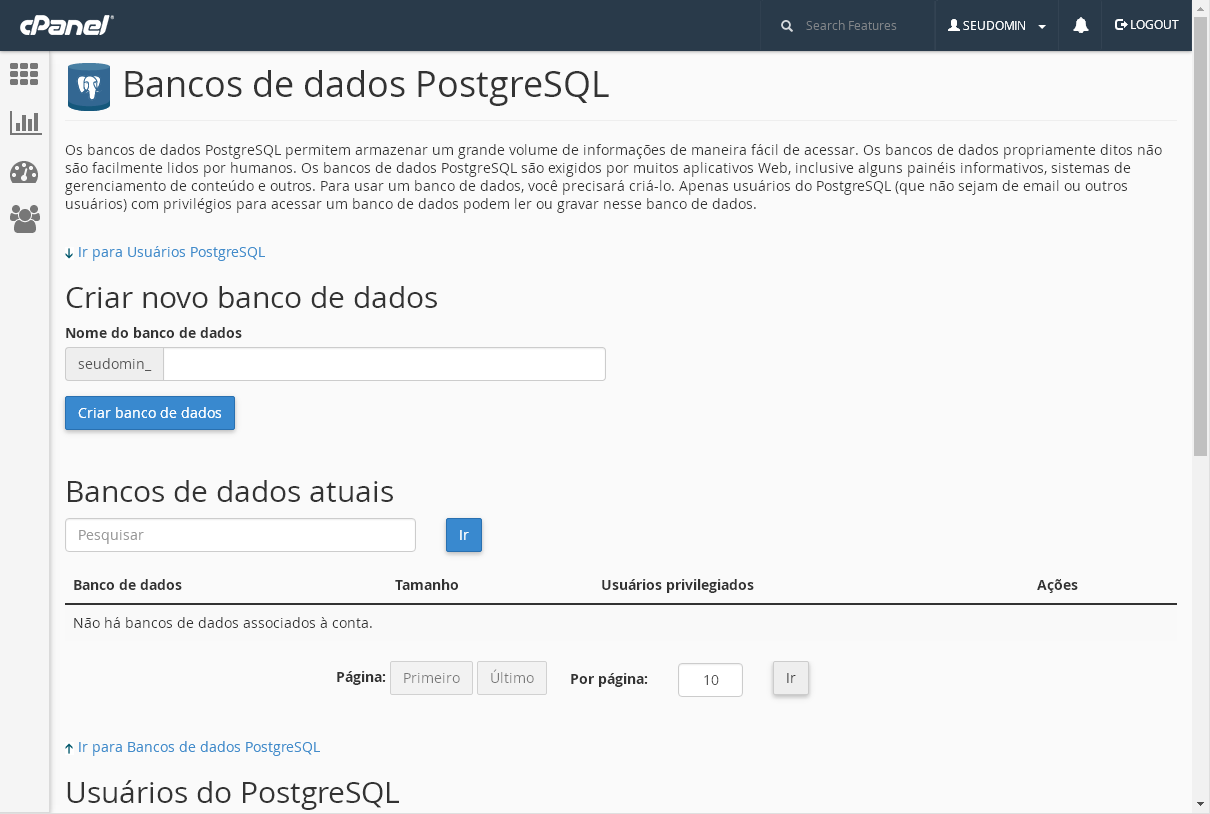Click the Por página number field
This screenshot has width=1210, height=814.
click(710, 680)
